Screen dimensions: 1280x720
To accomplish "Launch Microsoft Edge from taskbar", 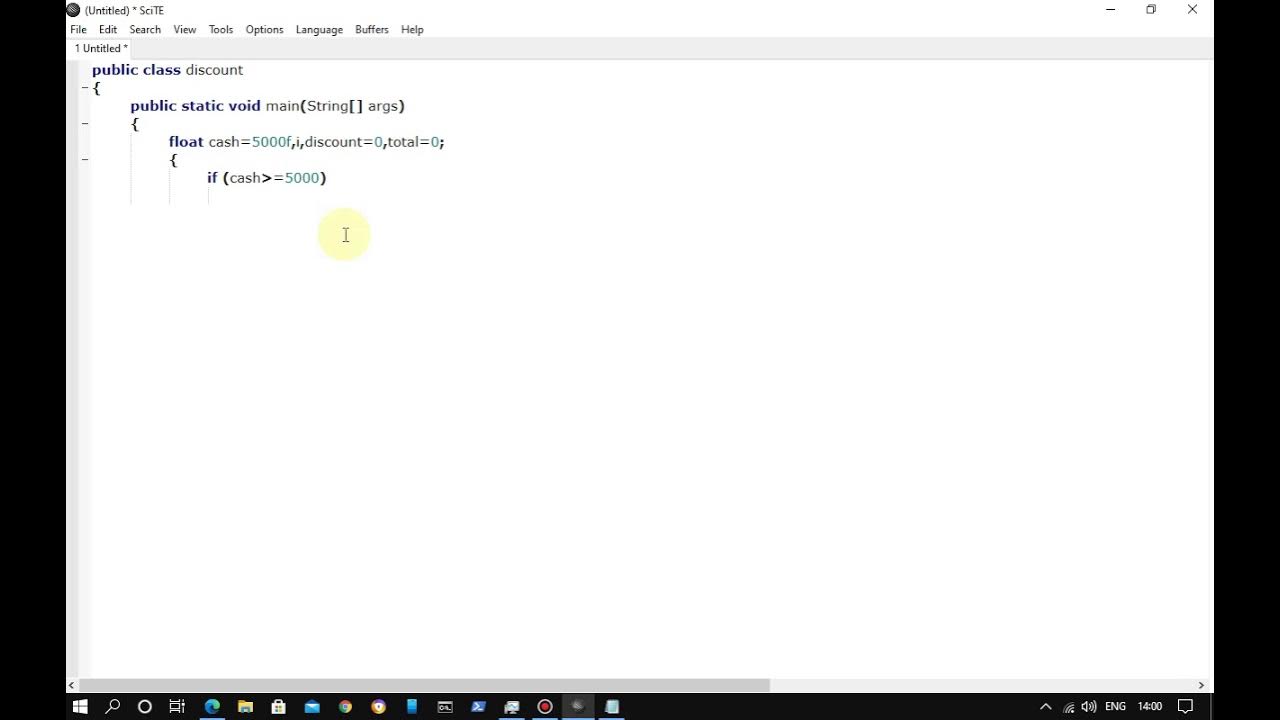I will (x=212, y=706).
